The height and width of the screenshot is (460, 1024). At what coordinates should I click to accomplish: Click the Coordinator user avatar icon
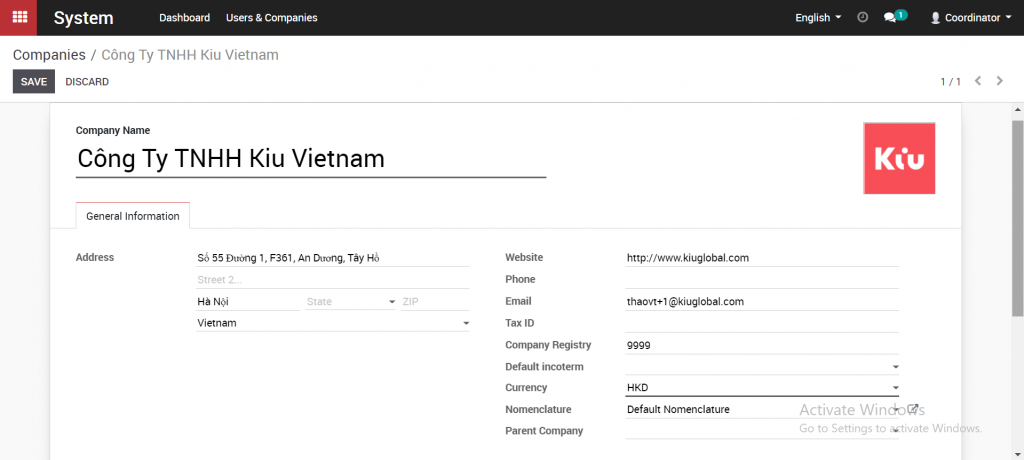click(935, 18)
